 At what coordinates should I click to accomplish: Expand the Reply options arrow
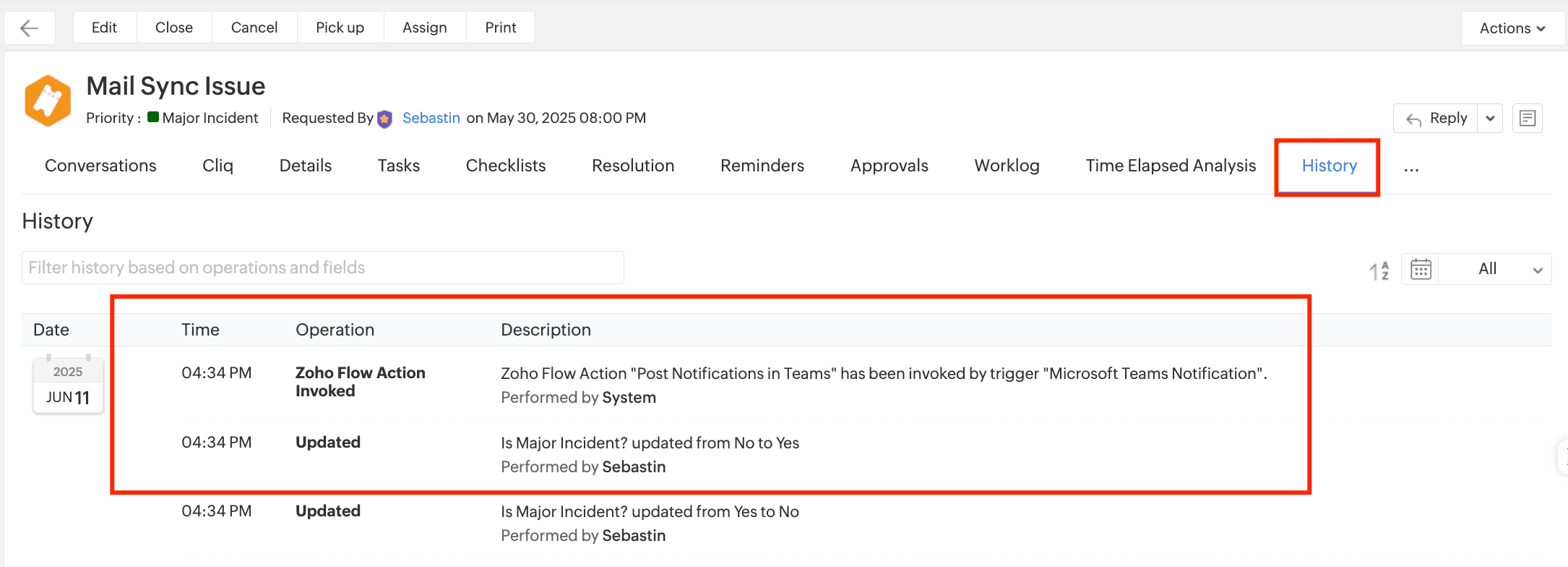pos(1490,119)
